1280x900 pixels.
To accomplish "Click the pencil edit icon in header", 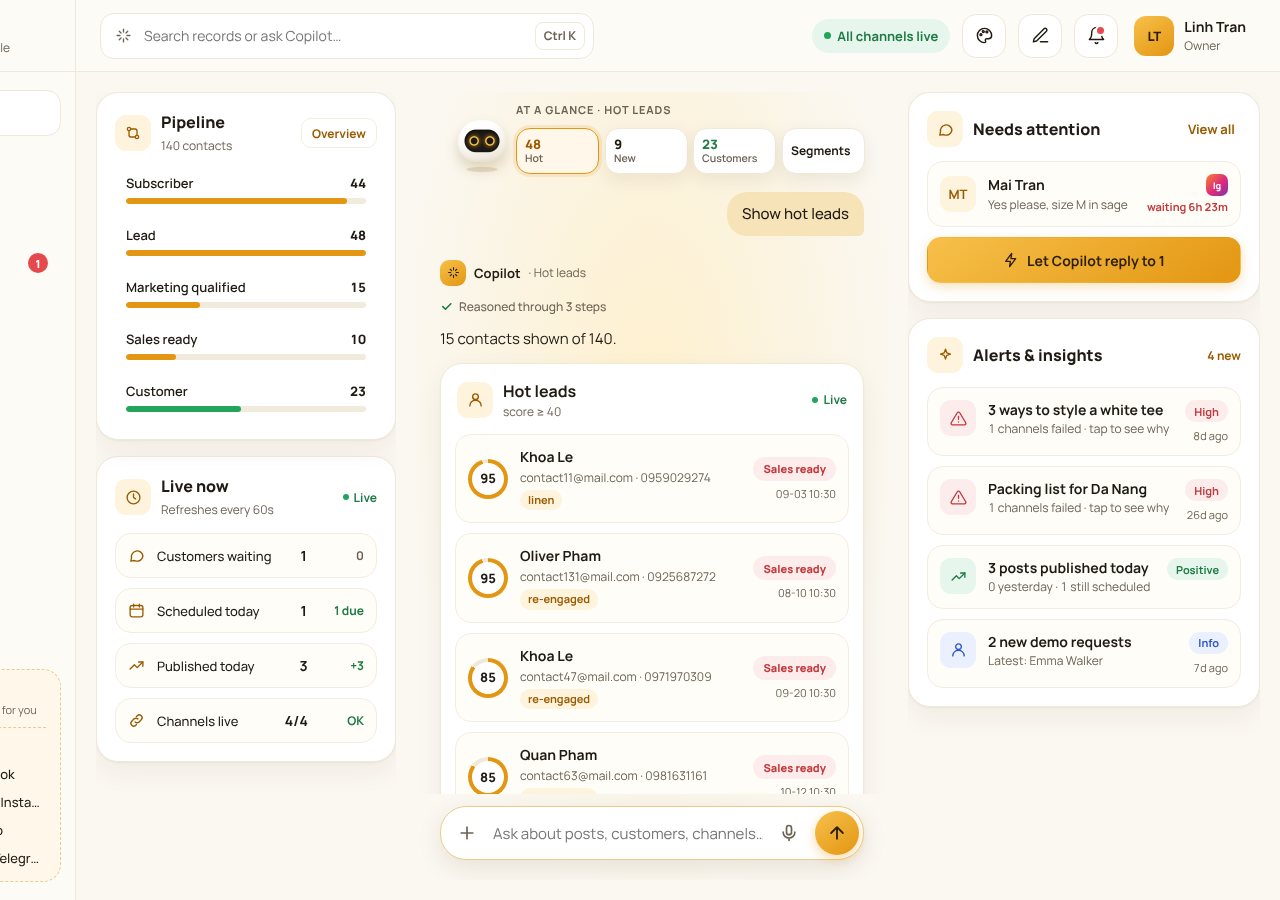I will (x=1040, y=36).
